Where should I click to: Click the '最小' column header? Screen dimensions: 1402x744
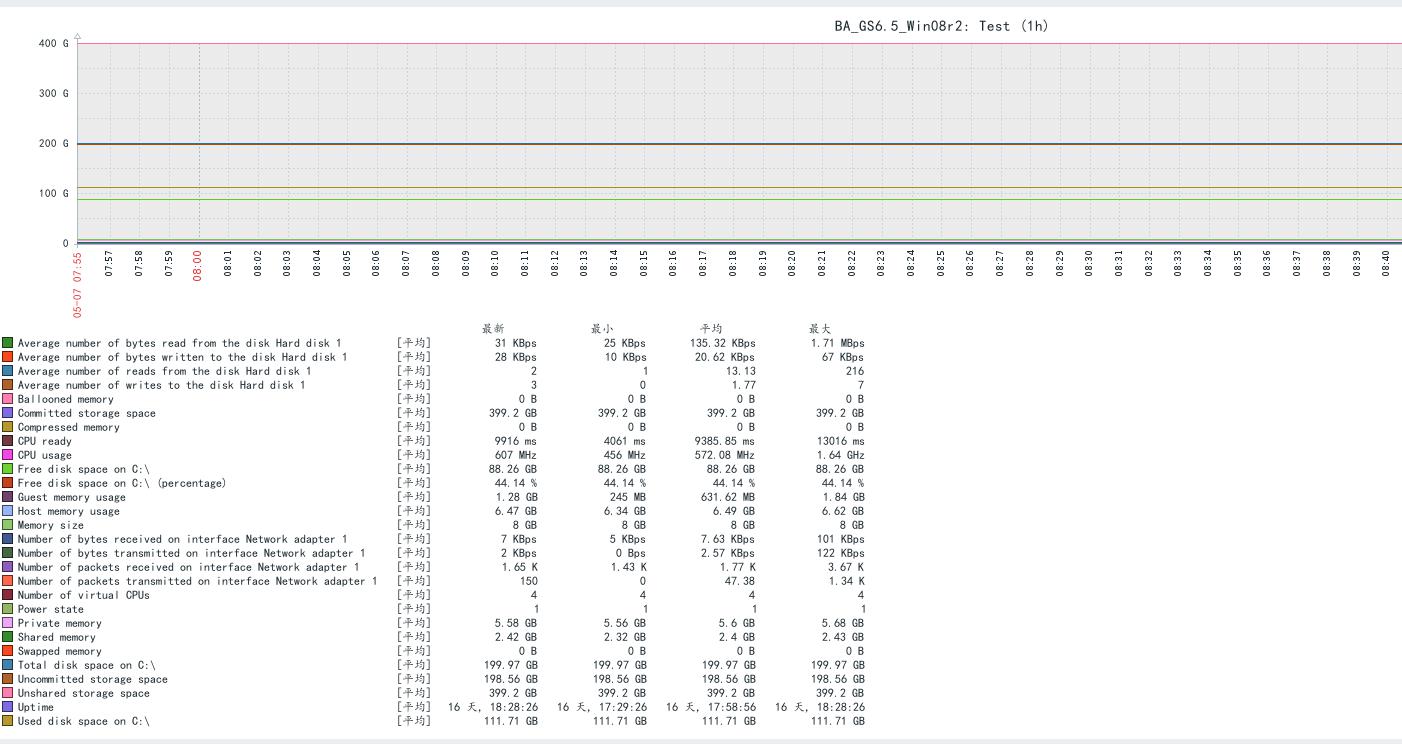click(602, 329)
